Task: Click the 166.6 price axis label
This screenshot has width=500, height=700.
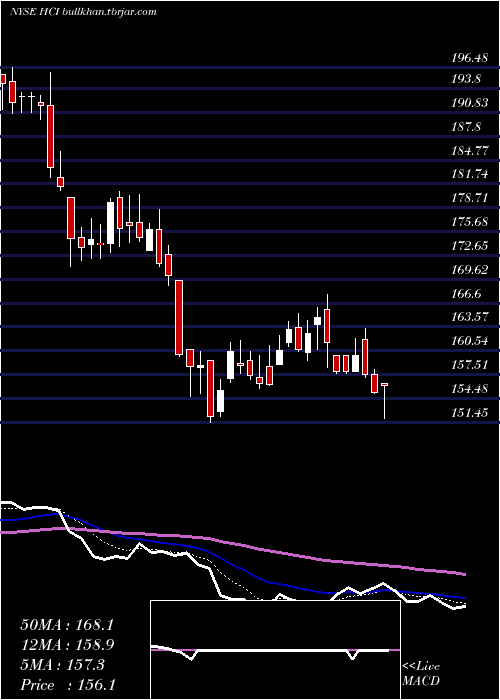Action: coord(466,294)
